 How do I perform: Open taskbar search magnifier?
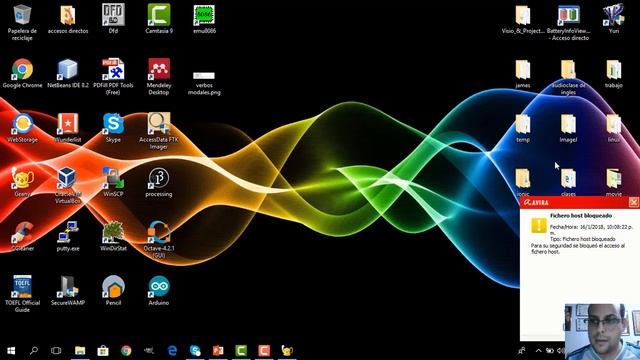coord(34,351)
